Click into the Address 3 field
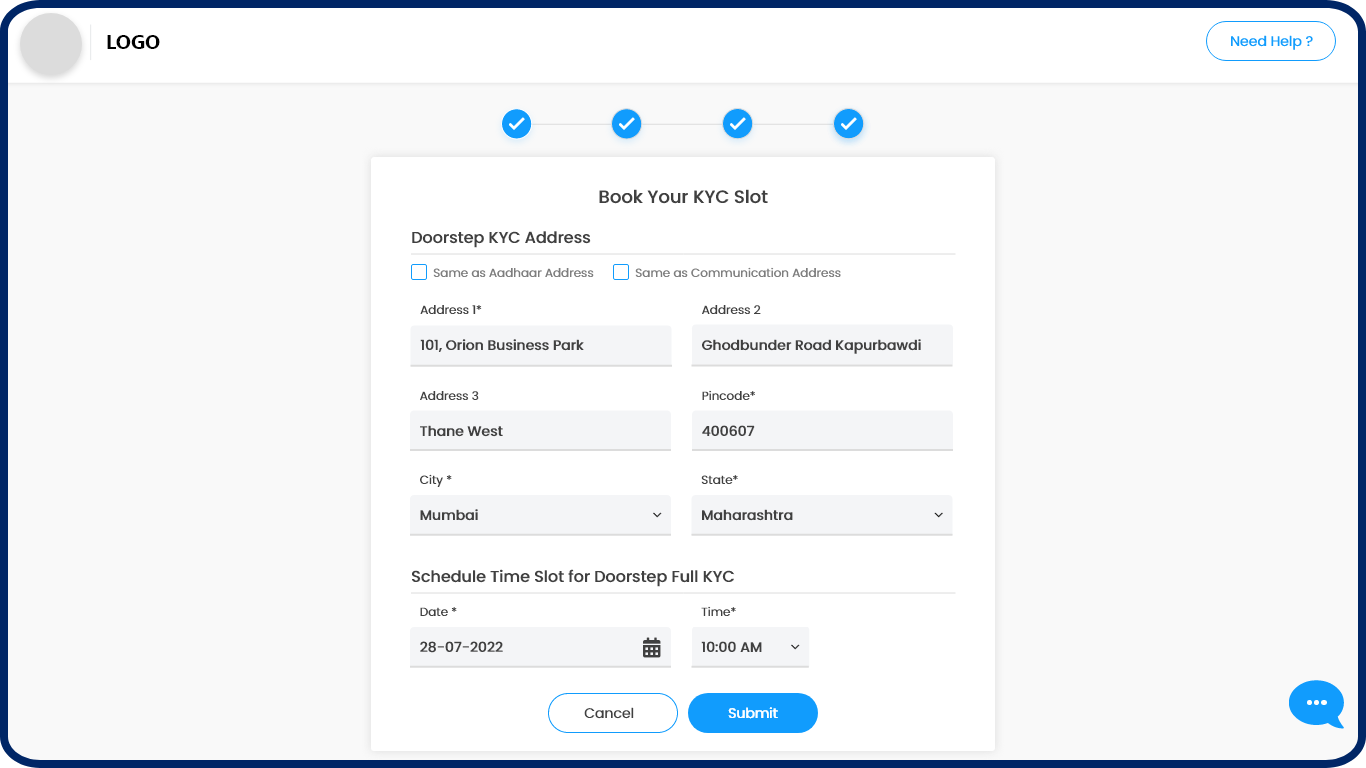Viewport: 1366px width, 768px height. [540, 431]
